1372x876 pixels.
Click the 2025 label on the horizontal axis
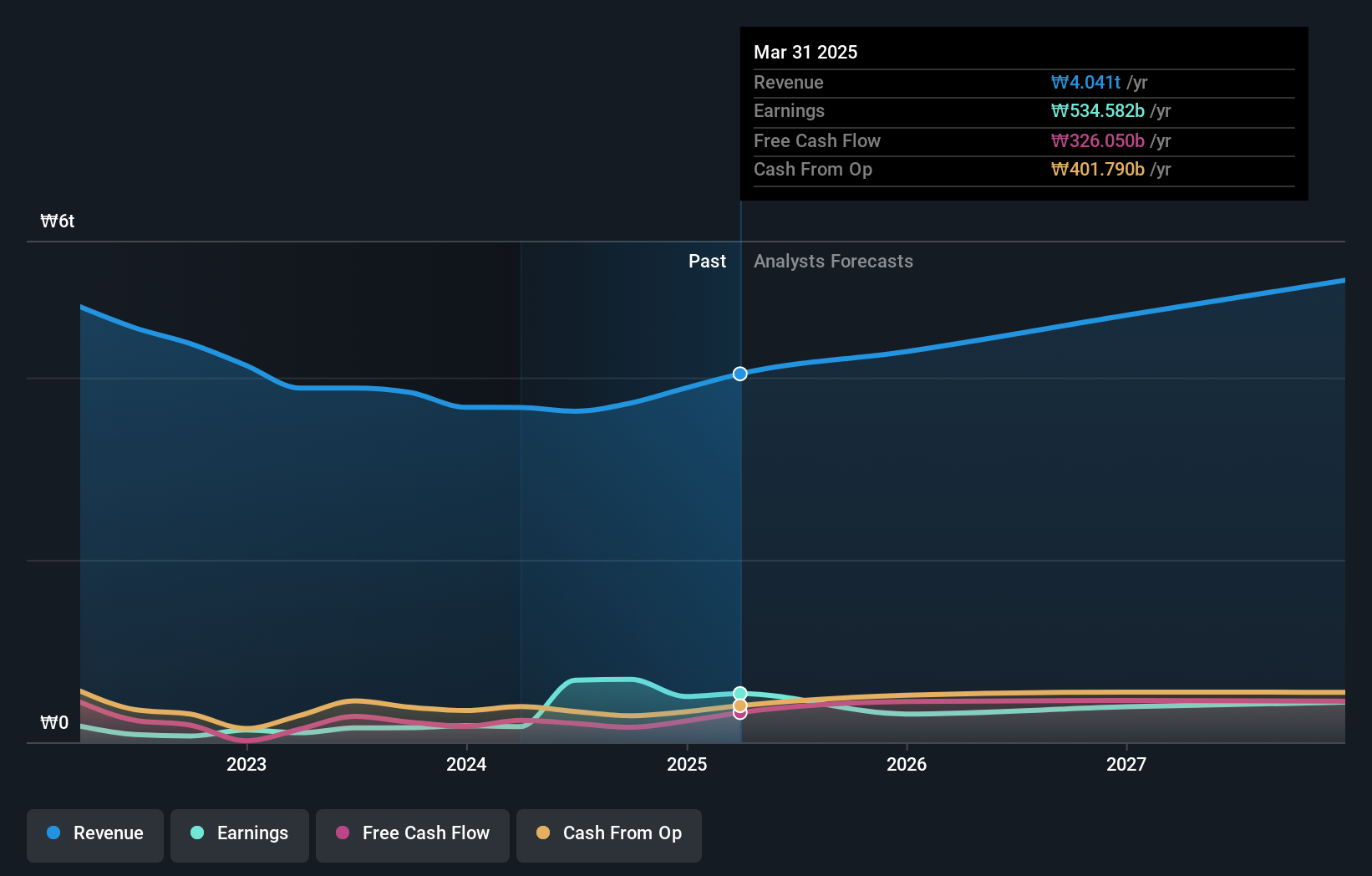click(x=686, y=763)
